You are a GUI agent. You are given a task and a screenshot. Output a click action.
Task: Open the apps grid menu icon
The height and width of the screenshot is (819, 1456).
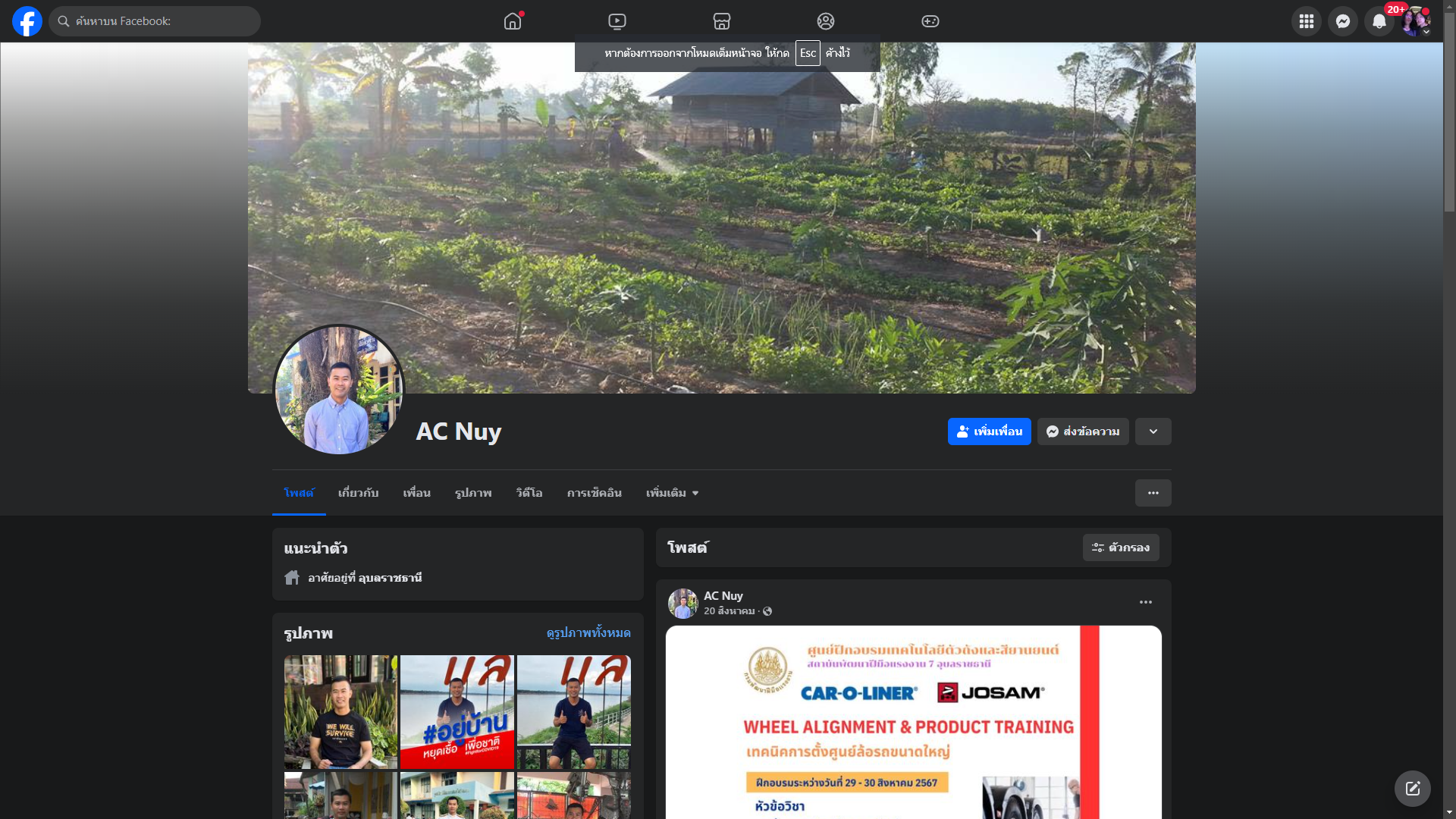[1306, 21]
